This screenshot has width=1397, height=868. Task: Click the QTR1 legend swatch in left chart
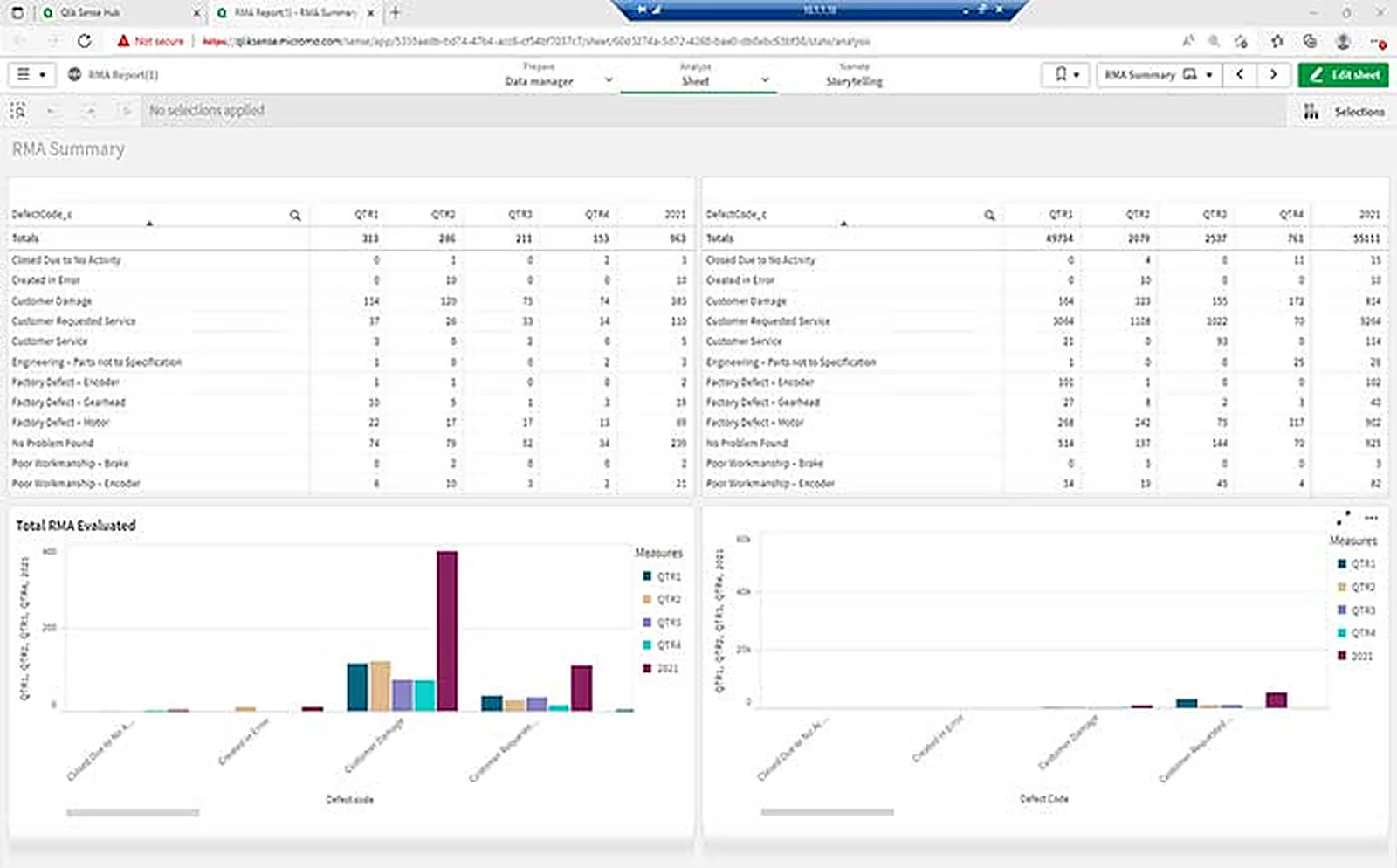click(647, 576)
